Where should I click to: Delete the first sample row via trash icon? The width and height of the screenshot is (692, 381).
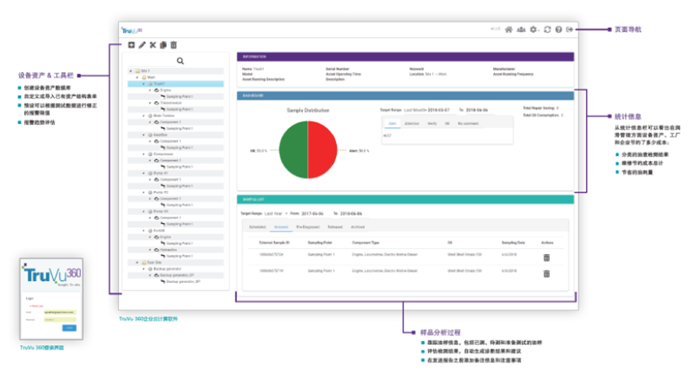[x=546, y=258]
